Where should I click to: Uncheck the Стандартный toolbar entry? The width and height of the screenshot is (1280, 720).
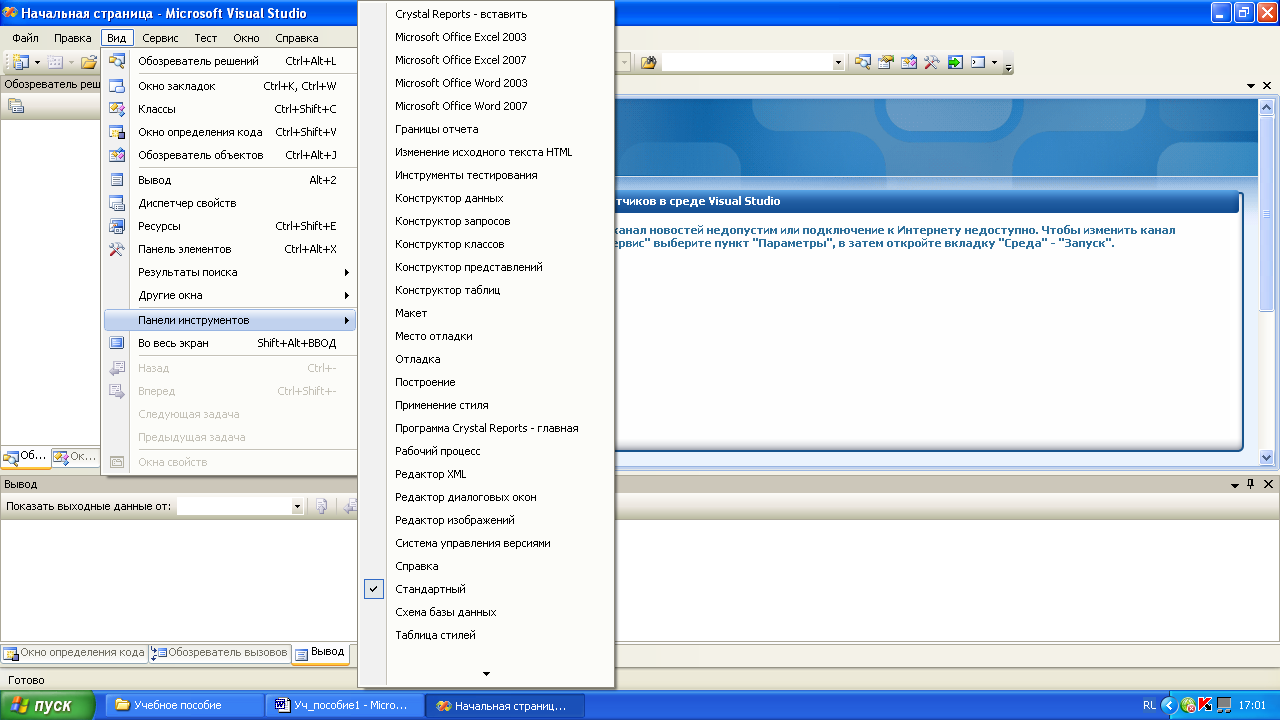pyautogui.click(x=486, y=589)
